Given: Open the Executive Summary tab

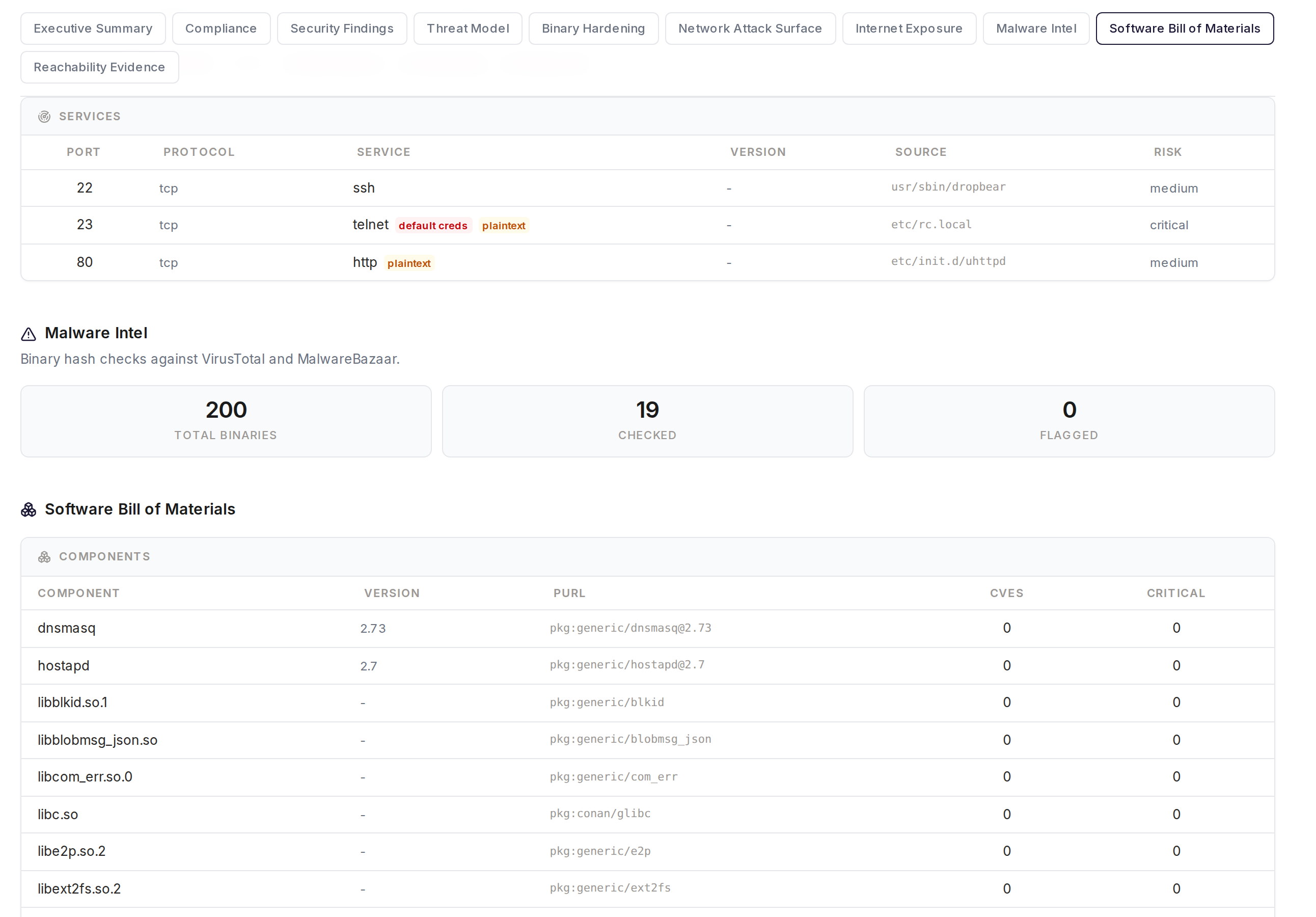Looking at the screenshot, I should click(x=93, y=29).
